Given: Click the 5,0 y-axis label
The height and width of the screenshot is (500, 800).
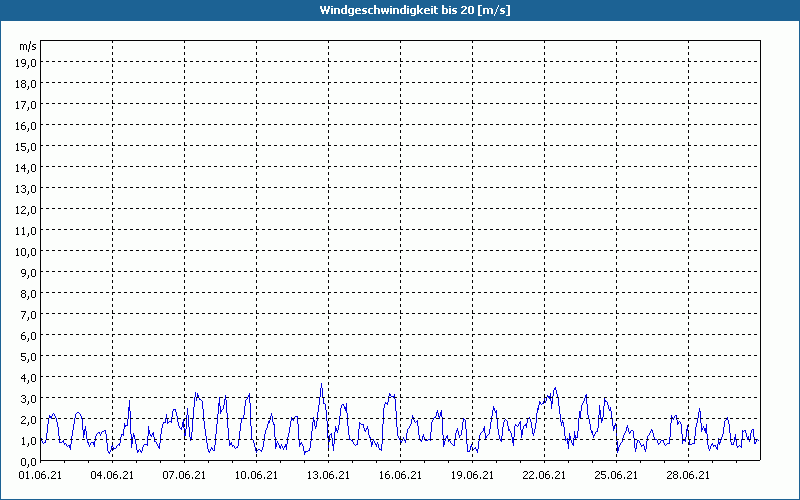Looking at the screenshot, I should coord(30,357).
